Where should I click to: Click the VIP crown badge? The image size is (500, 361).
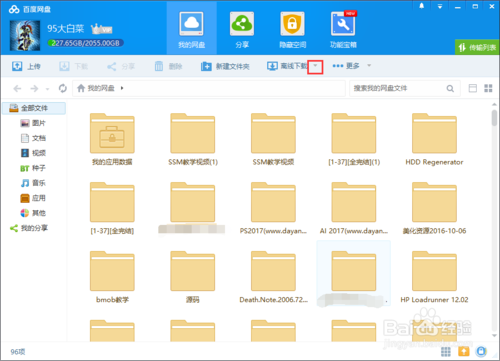click(102, 29)
